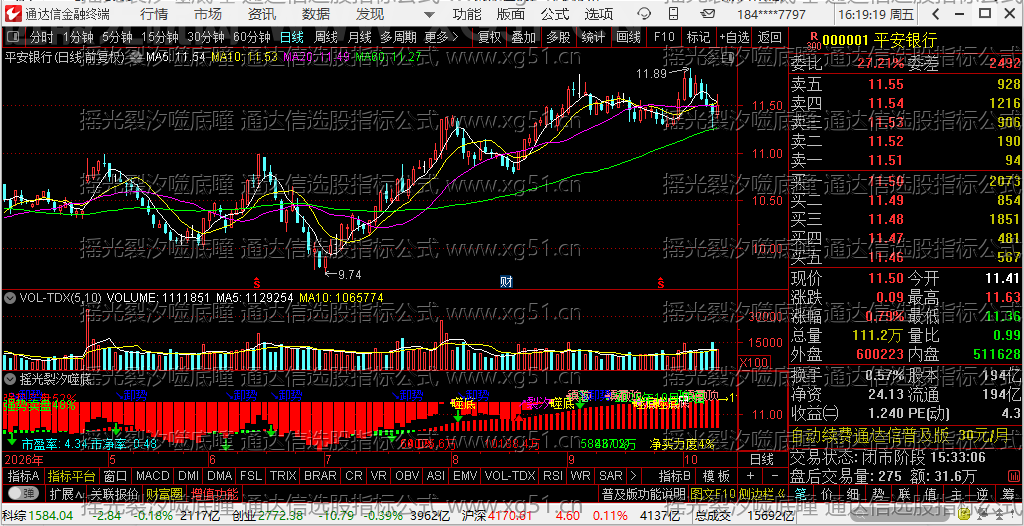Click the 财 finance marker on the chart
The height and width of the screenshot is (526, 1024).
(506, 282)
